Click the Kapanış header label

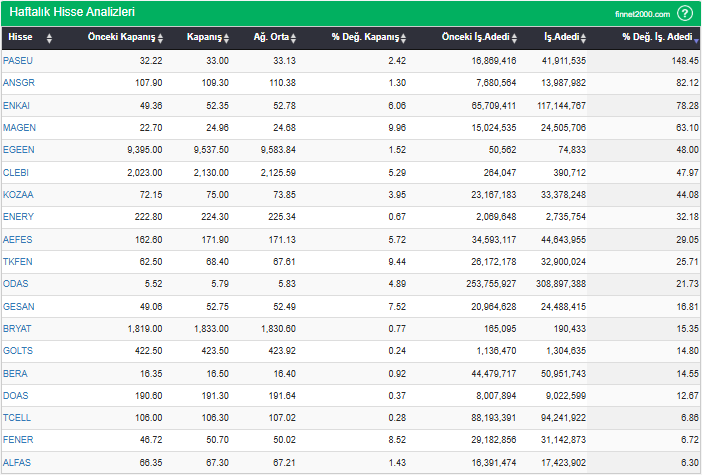click(204, 37)
